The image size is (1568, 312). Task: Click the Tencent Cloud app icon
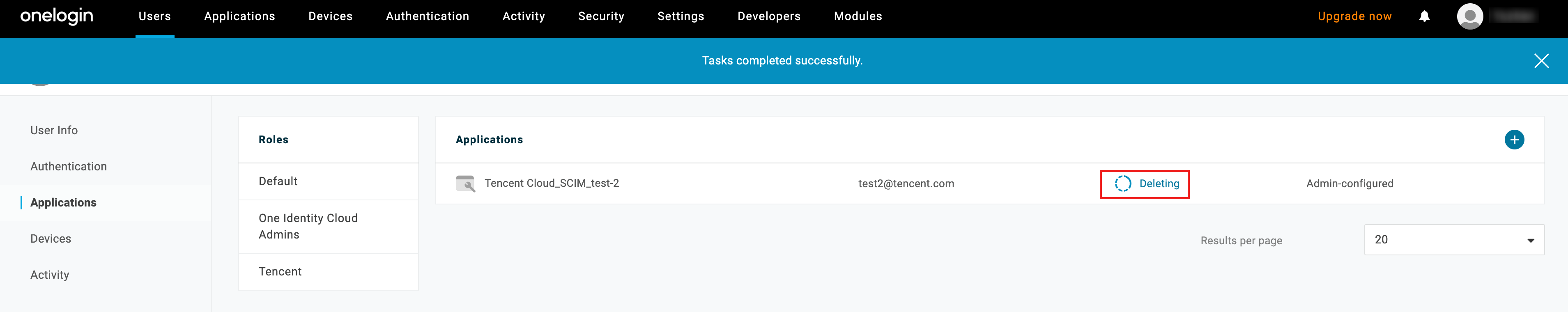coord(465,183)
